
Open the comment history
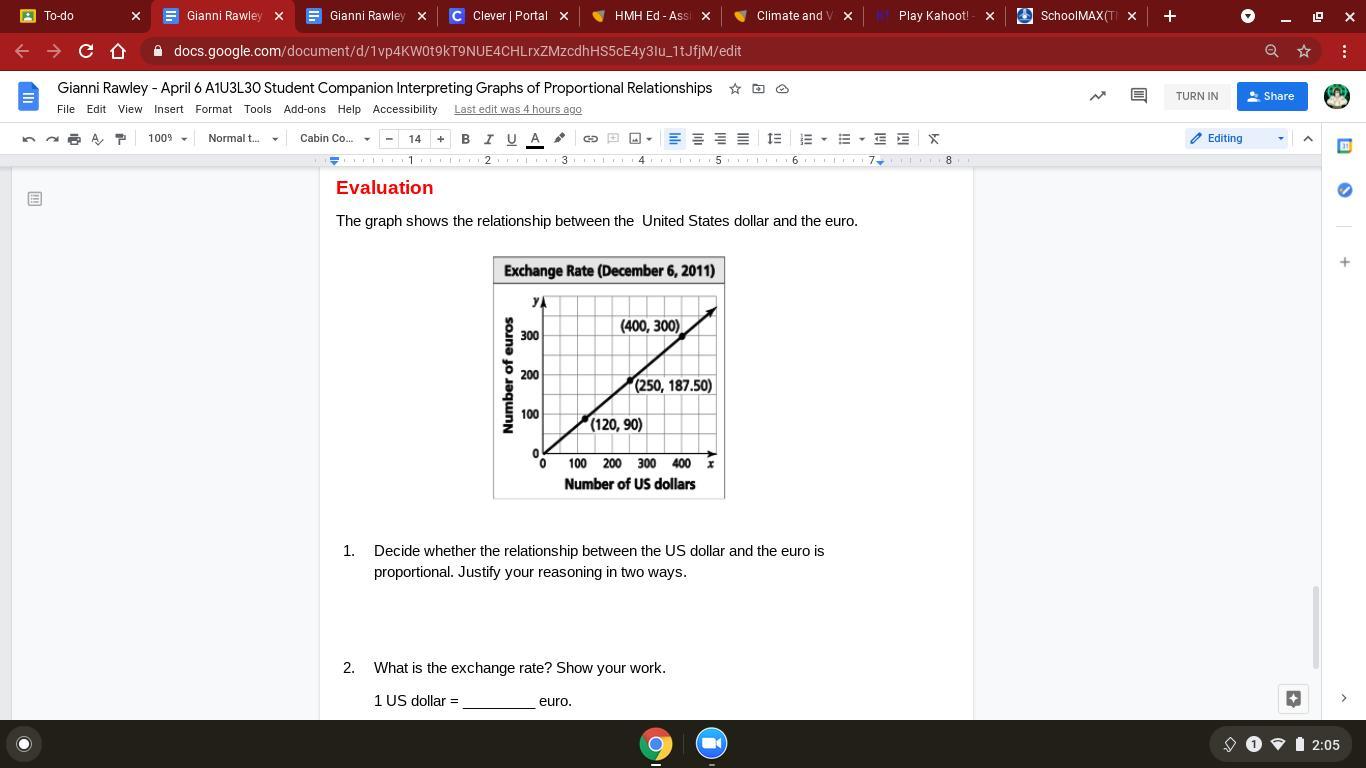(x=1138, y=96)
